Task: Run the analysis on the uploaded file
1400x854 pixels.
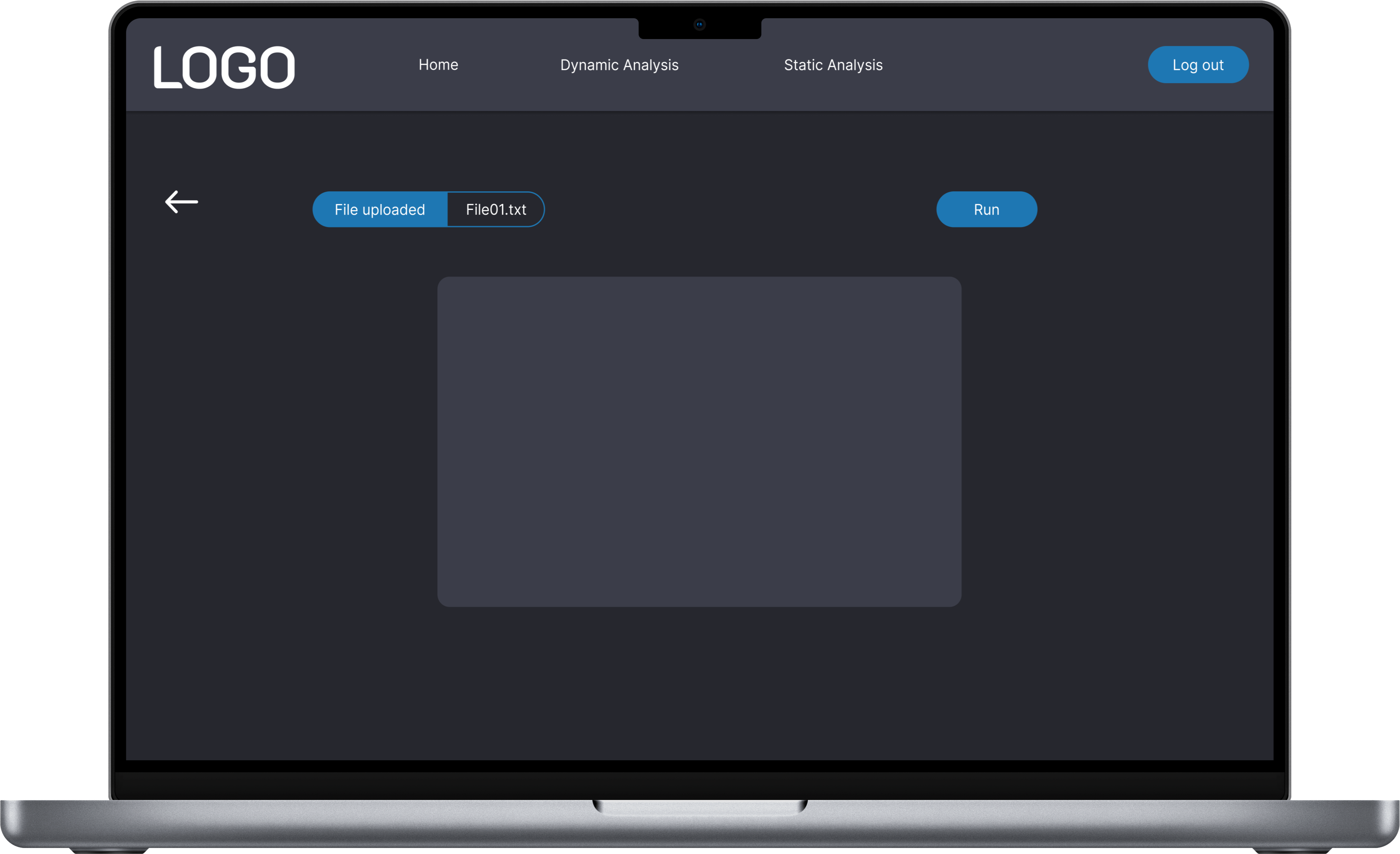Action: click(986, 210)
